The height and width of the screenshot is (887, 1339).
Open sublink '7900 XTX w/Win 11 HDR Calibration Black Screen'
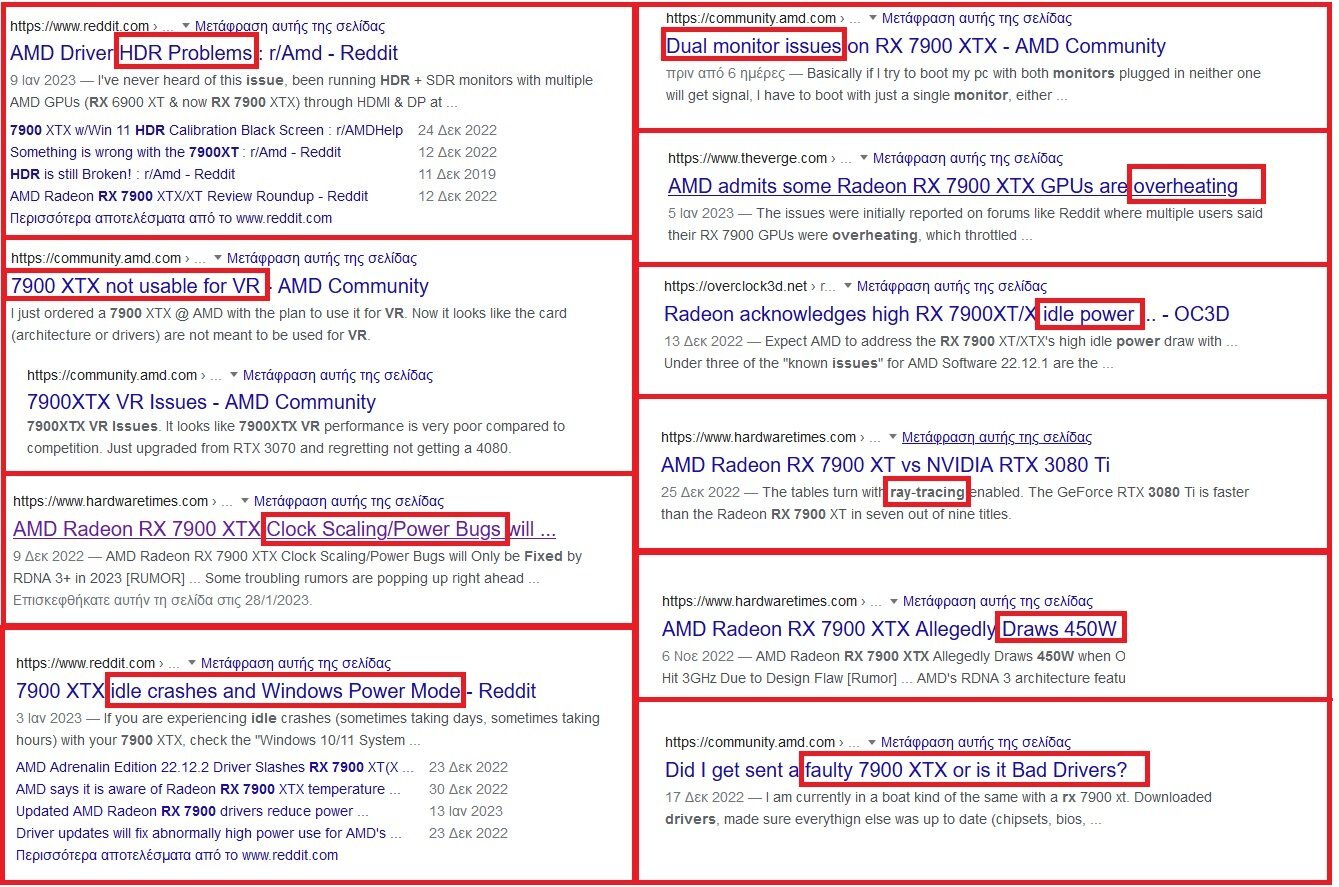206,130
